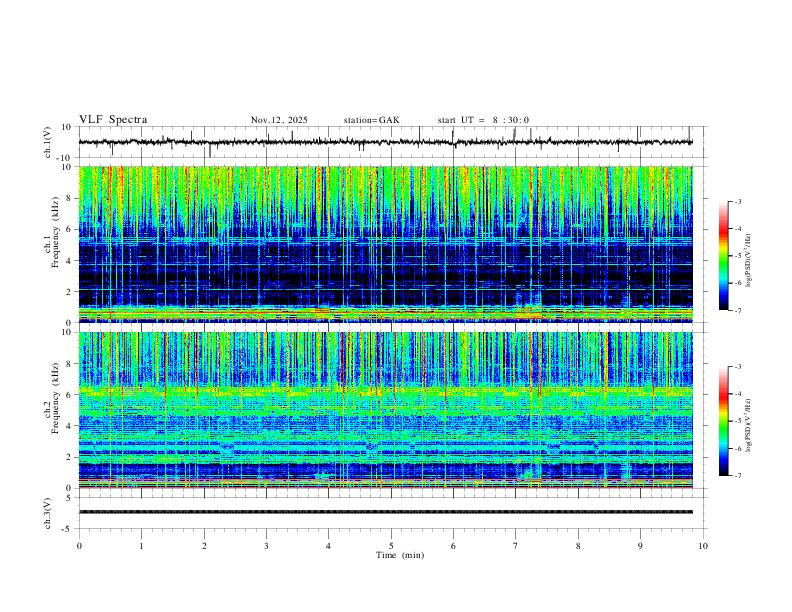Viewport: 792px width, 612px height.
Task: Click the ch.1 "Frequency (kHz)" axis label
Action: (x=55, y=231)
